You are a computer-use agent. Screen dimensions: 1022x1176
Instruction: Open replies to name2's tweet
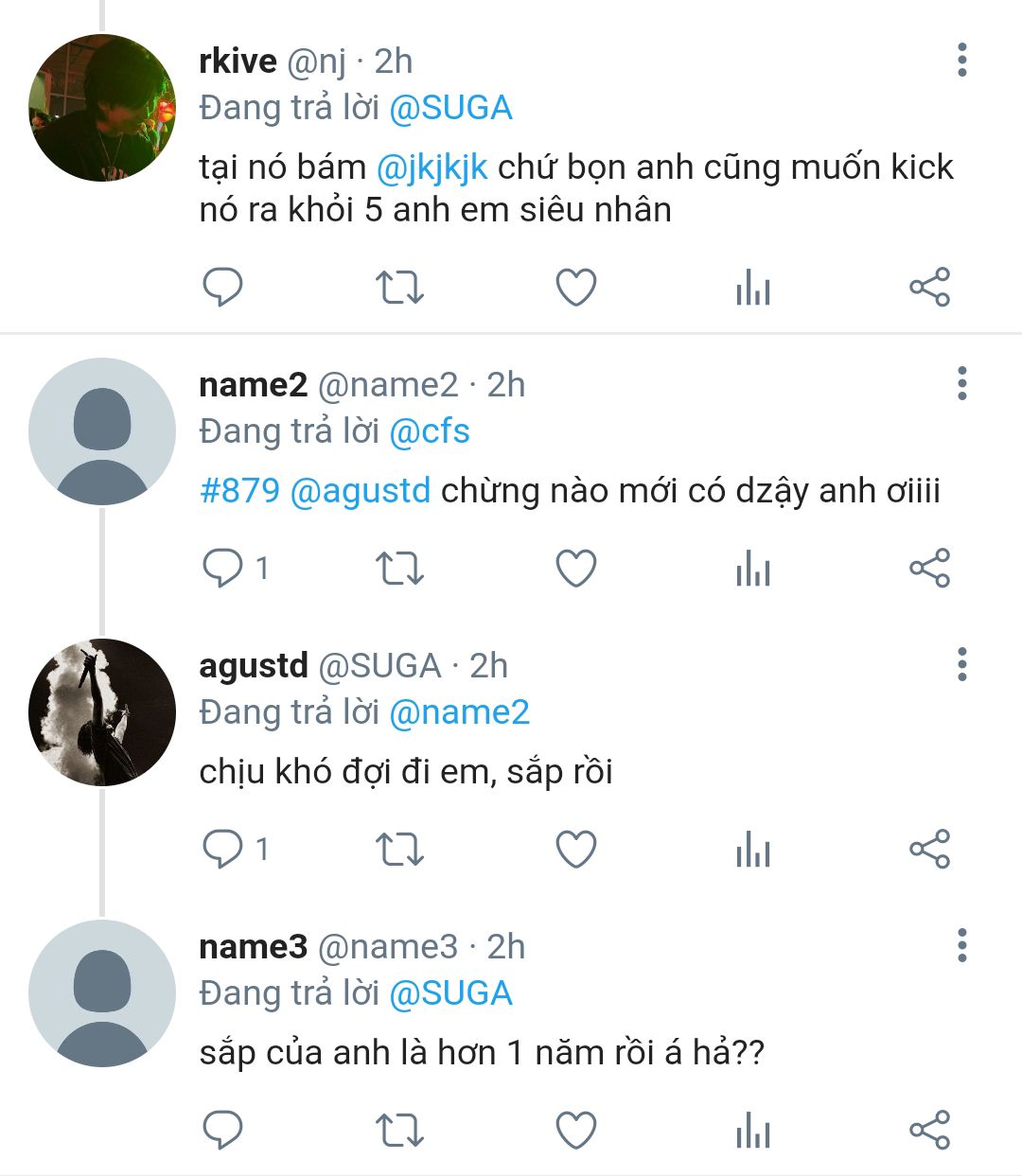(223, 569)
